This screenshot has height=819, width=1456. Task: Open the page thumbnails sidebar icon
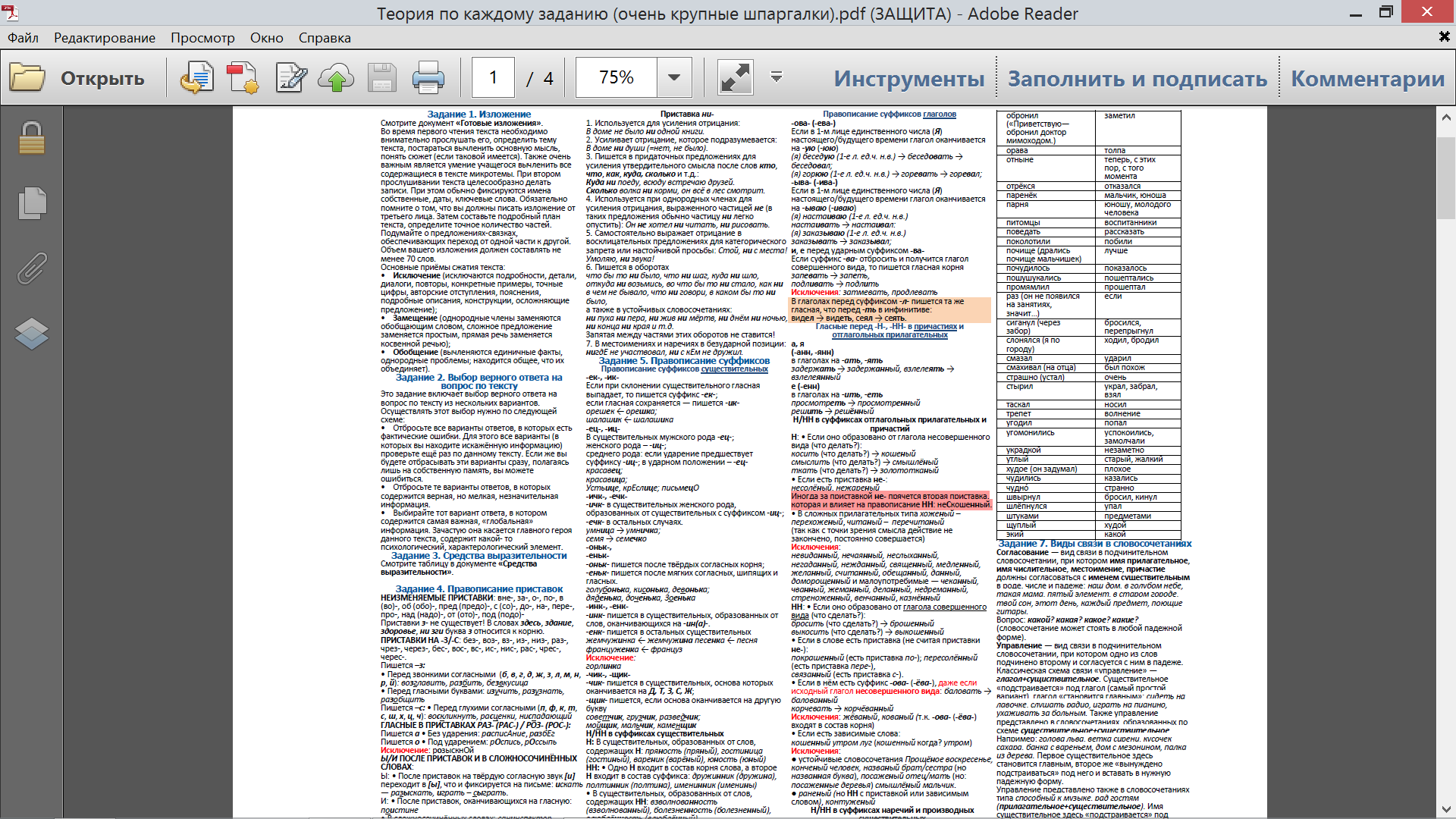click(x=32, y=202)
